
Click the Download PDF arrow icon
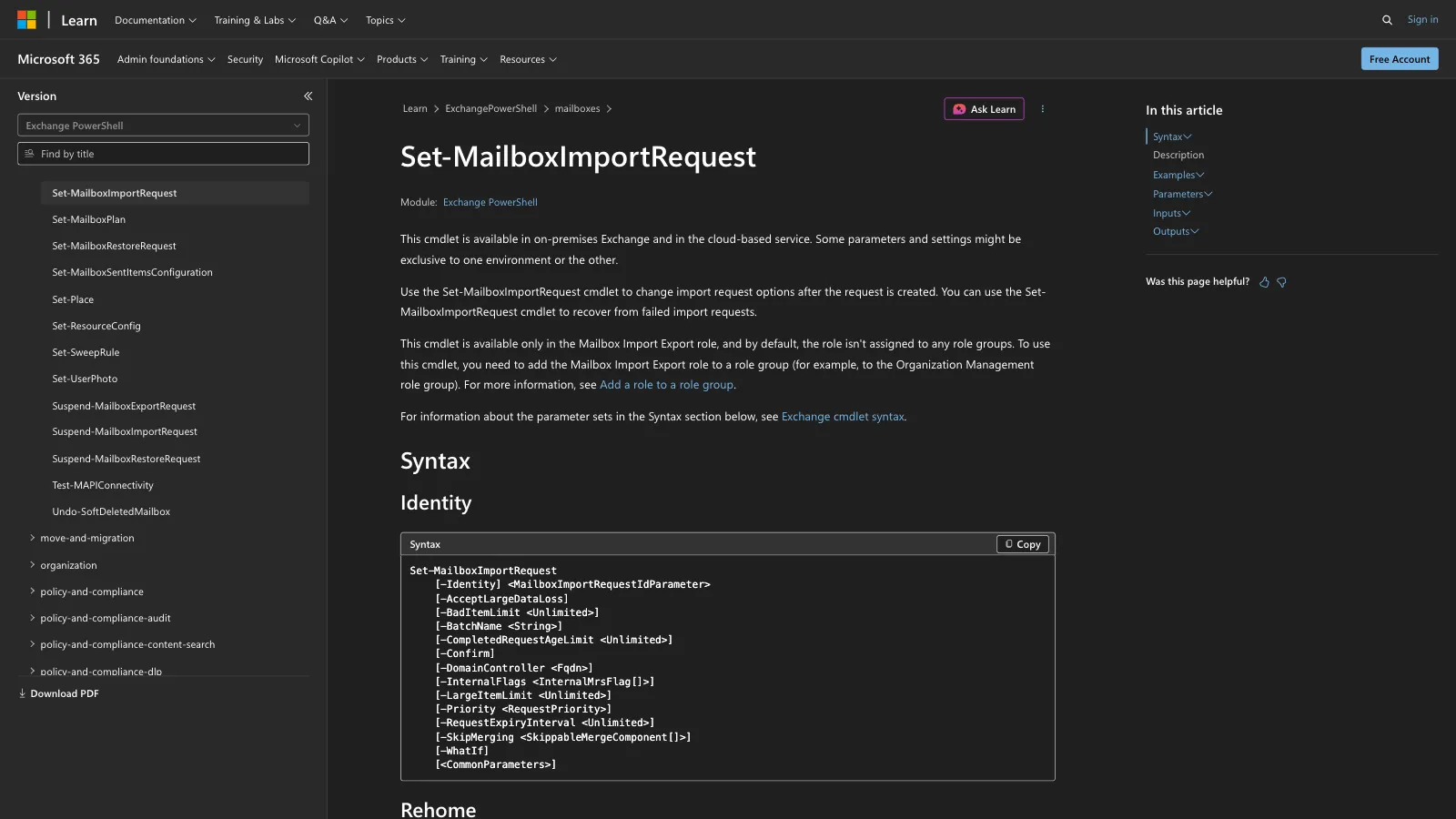coord(22,693)
